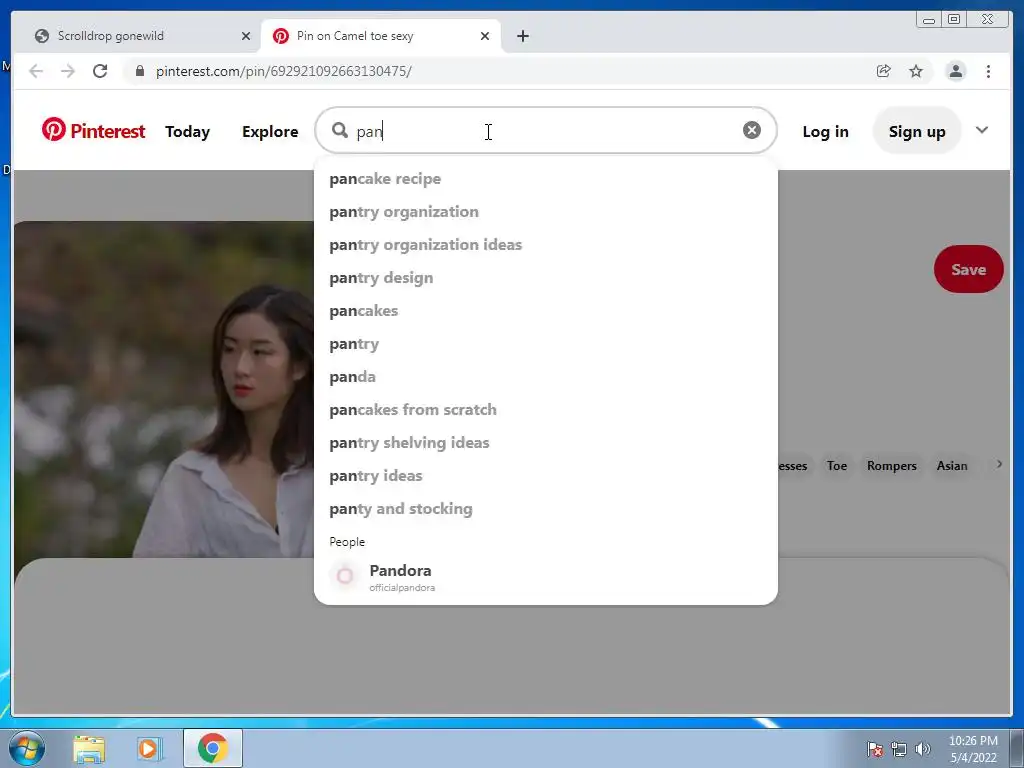Click Chrome taskbar icon
This screenshot has height=768, width=1024.
coord(213,748)
